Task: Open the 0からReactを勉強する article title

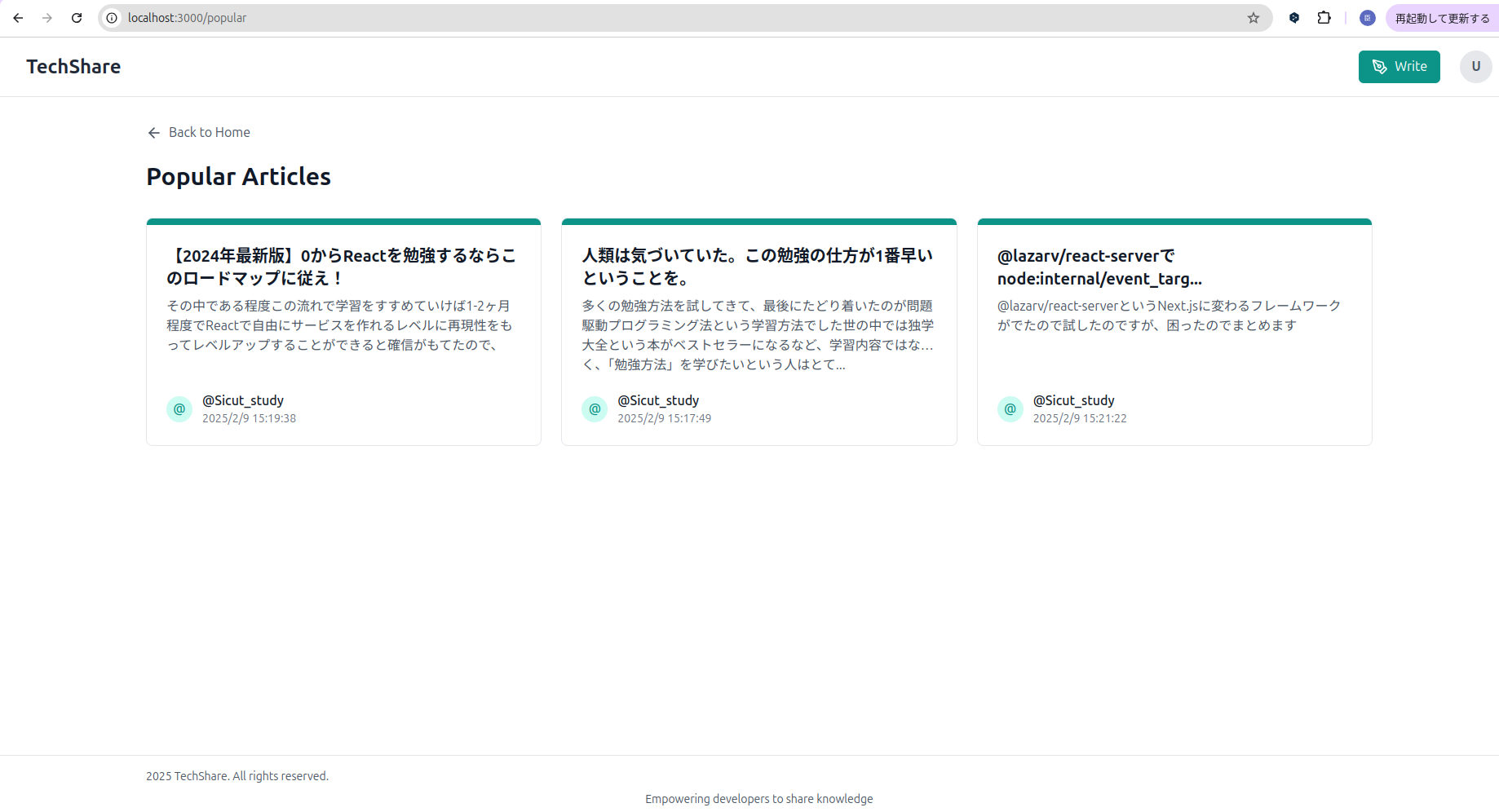Action: 343,267
